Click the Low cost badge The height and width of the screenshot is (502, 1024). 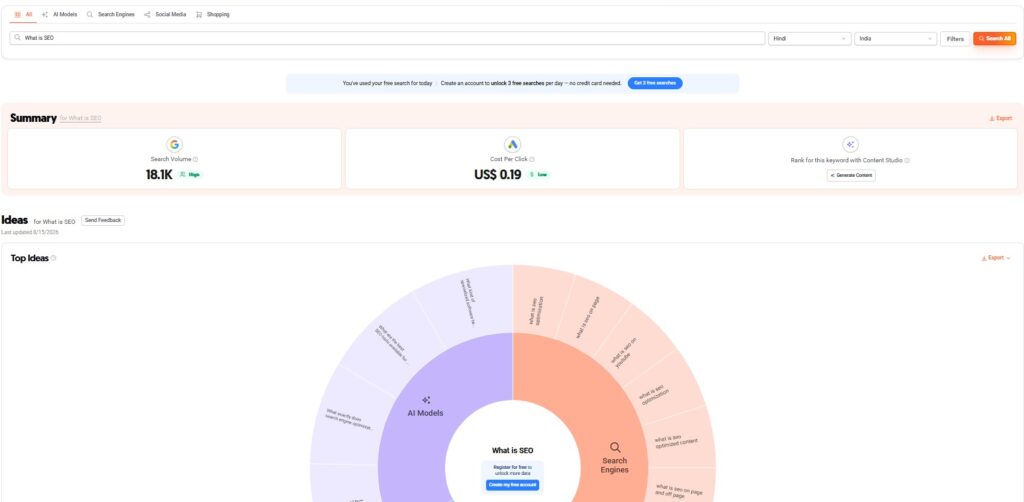[x=539, y=175]
